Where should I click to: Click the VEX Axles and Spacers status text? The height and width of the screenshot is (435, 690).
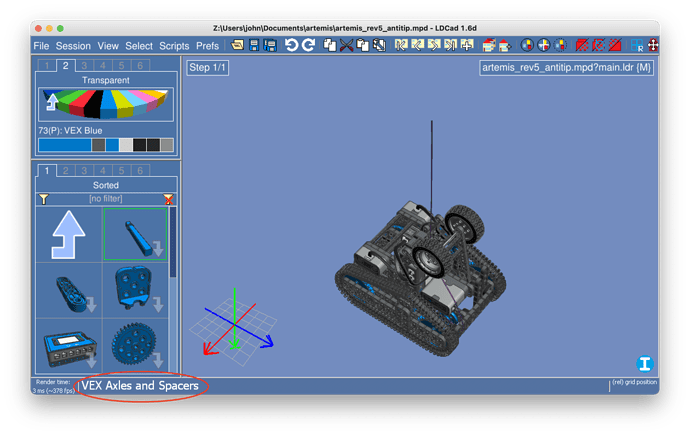pyautogui.click(x=140, y=386)
